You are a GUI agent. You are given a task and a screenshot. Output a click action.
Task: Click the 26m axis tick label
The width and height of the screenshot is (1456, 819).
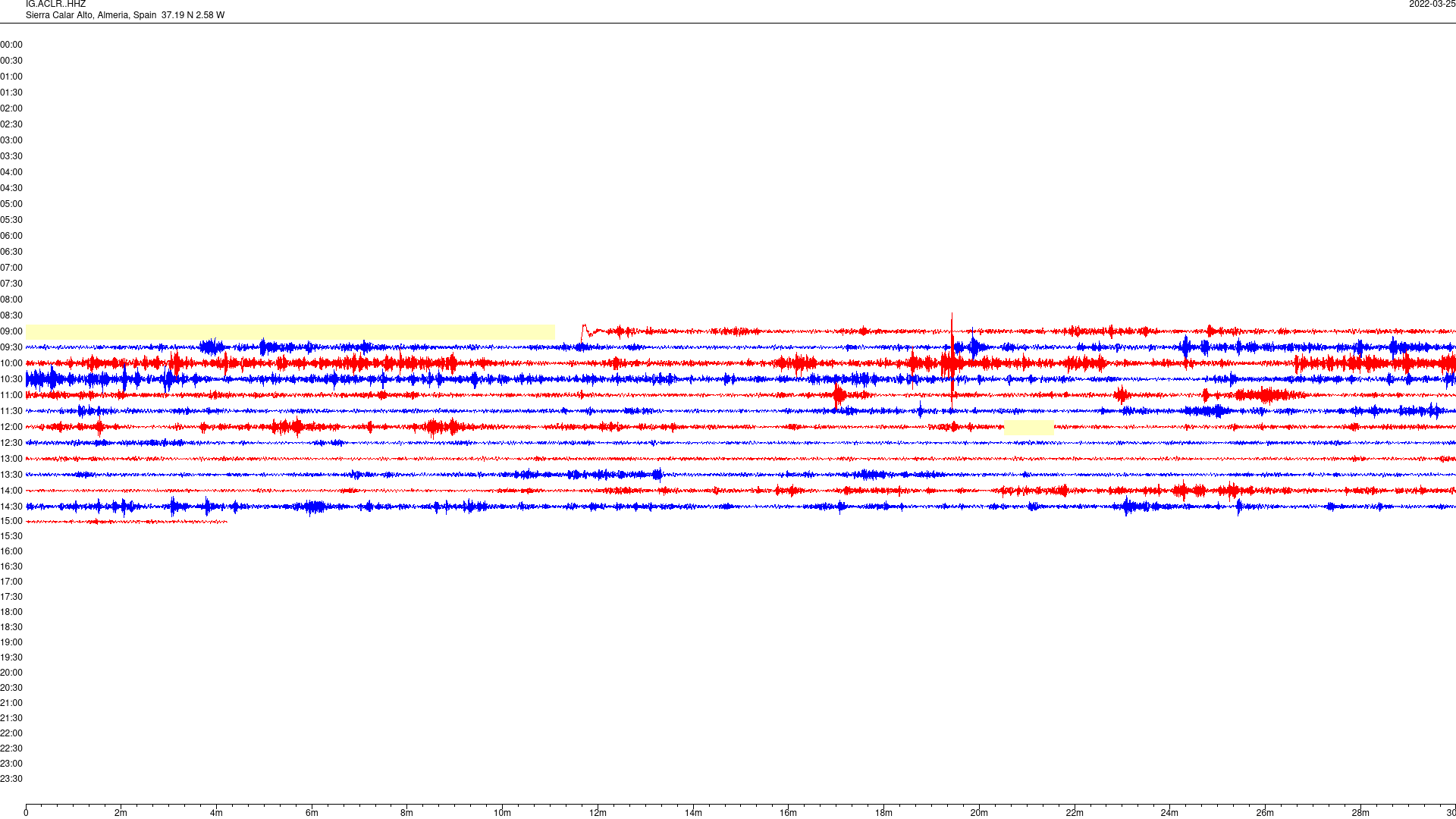pyautogui.click(x=1265, y=813)
